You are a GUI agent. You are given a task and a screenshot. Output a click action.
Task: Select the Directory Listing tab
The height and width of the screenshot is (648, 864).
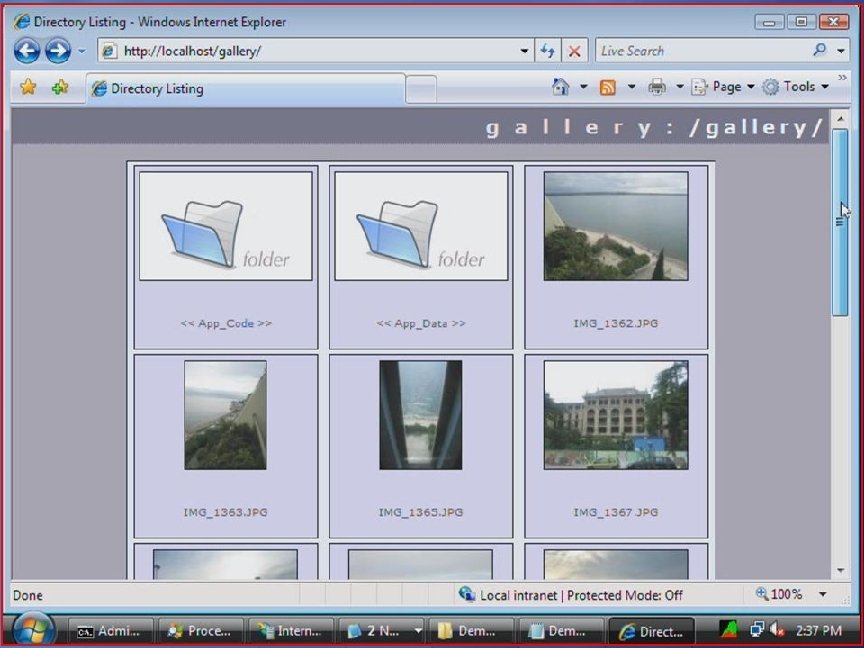click(x=246, y=89)
